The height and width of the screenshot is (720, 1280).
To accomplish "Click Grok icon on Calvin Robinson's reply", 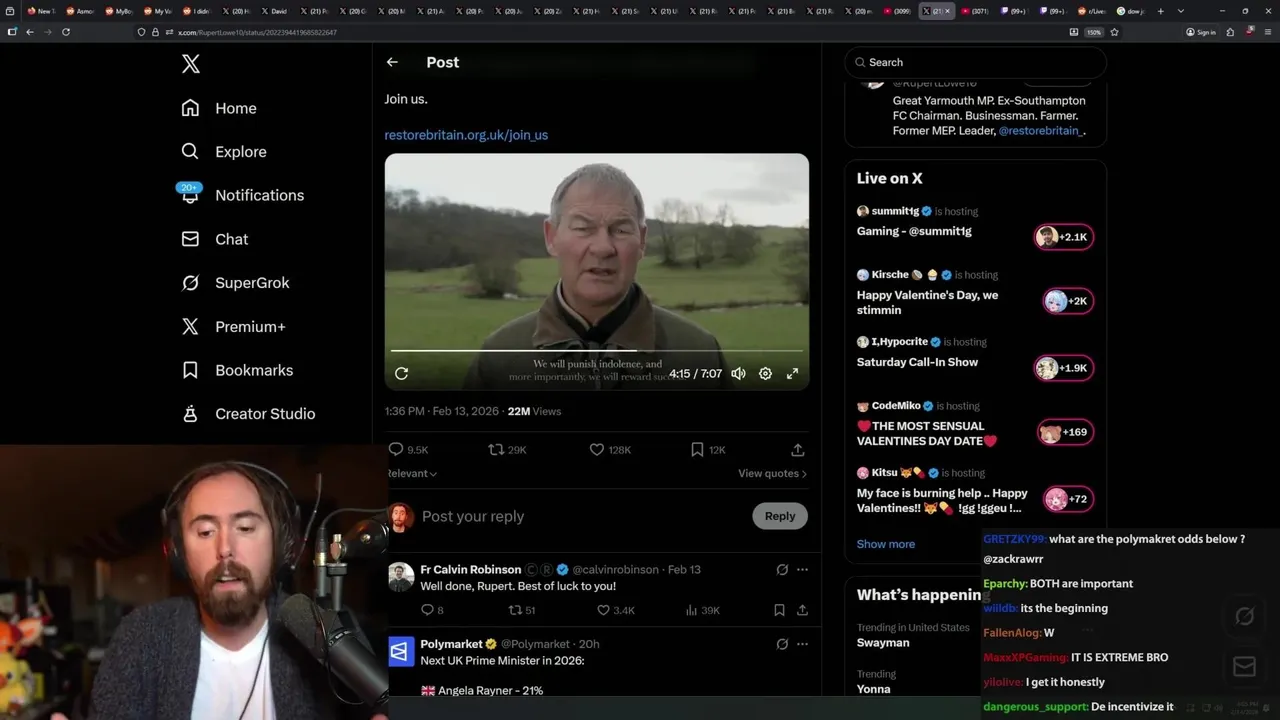I will [782, 569].
